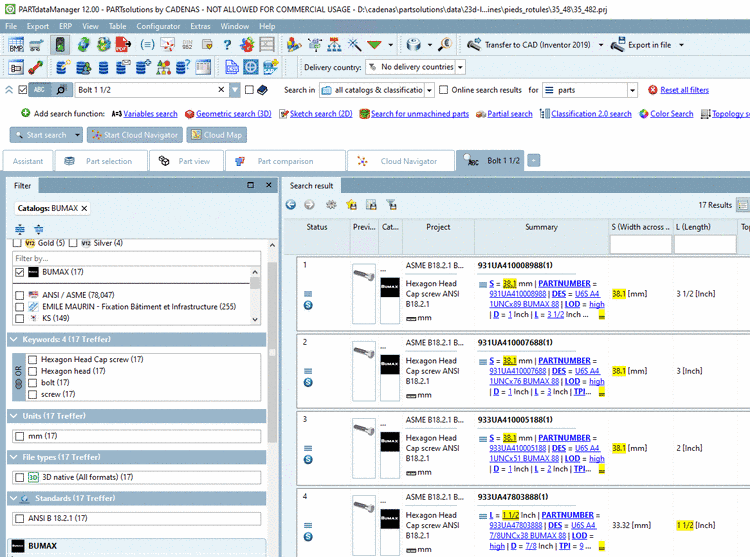The width and height of the screenshot is (750, 557).
Task: Click the database with question mark icon
Action: [x=183, y=67]
